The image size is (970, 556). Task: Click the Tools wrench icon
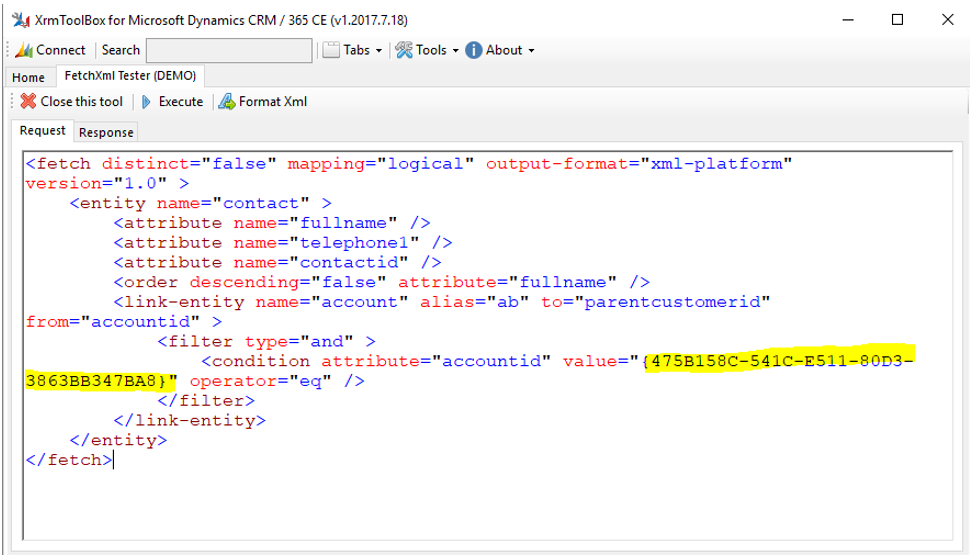point(404,50)
